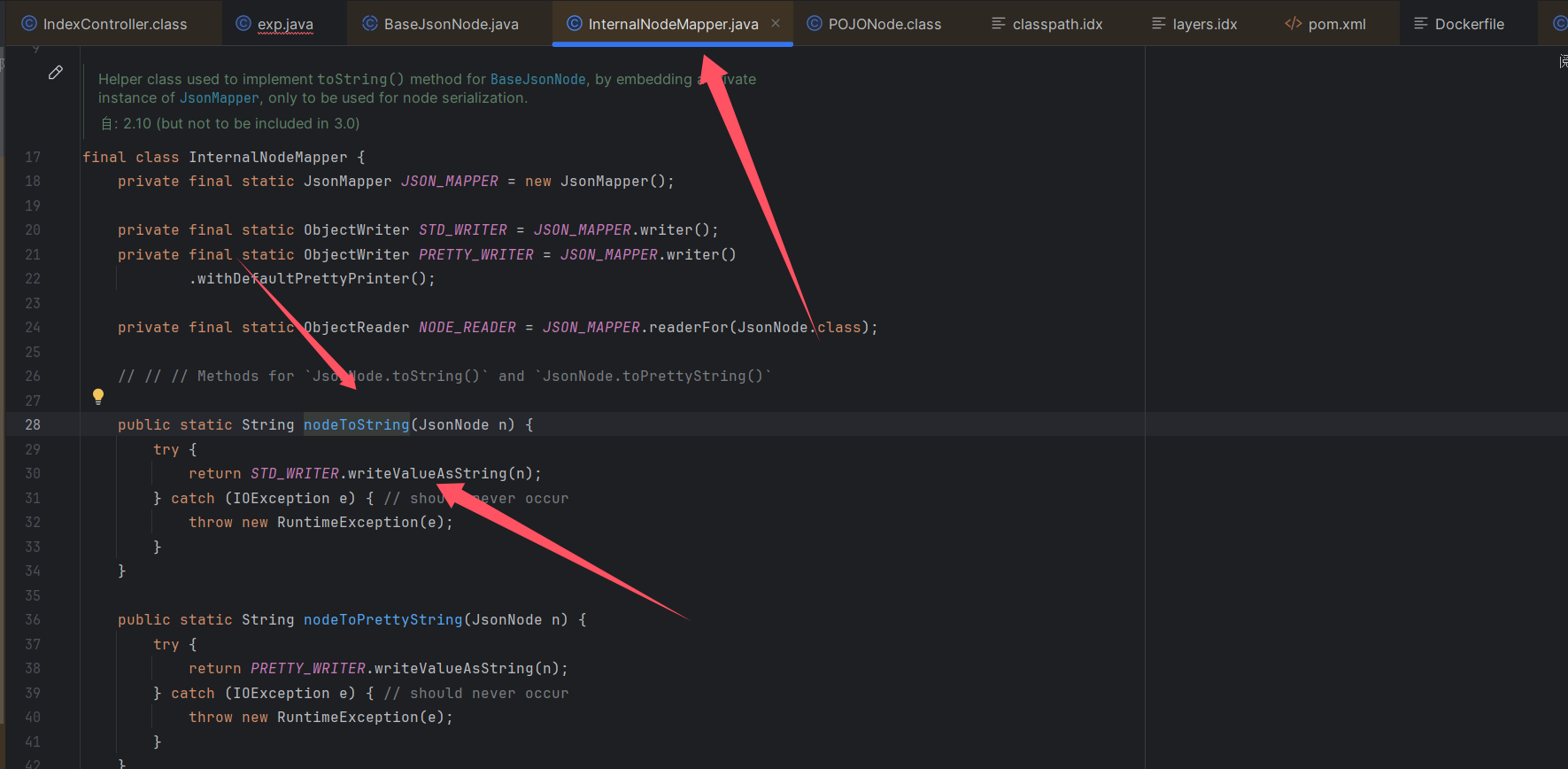
Task: Open the exp.java tab
Action: pos(275,24)
